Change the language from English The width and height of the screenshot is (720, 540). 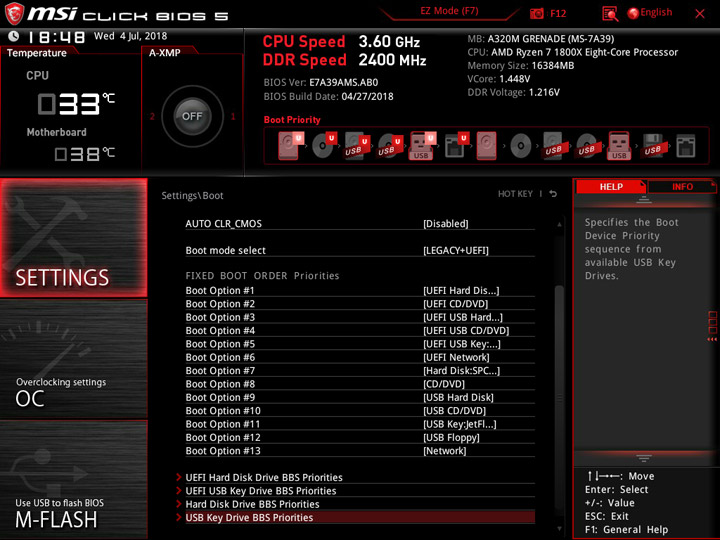tap(650, 13)
